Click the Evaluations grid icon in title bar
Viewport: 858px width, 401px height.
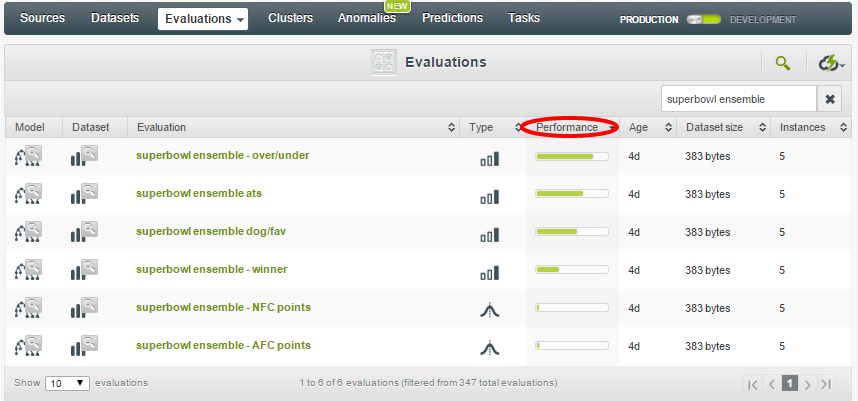(x=385, y=62)
